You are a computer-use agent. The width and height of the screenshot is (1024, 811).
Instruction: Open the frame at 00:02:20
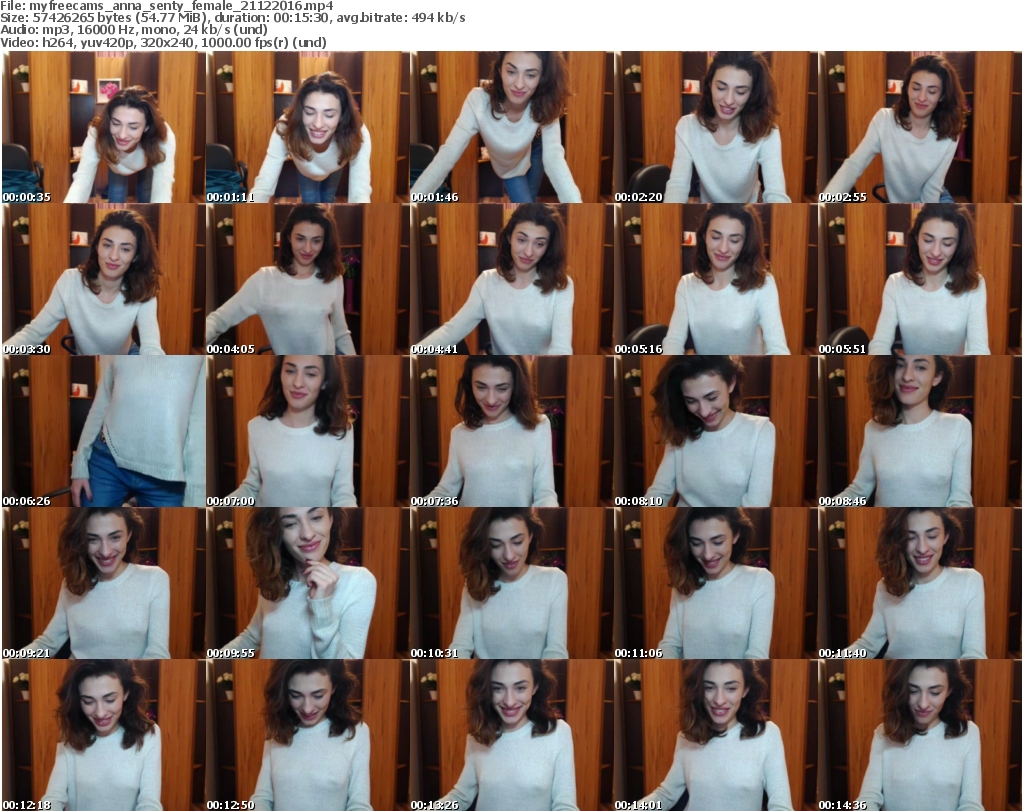click(x=716, y=127)
